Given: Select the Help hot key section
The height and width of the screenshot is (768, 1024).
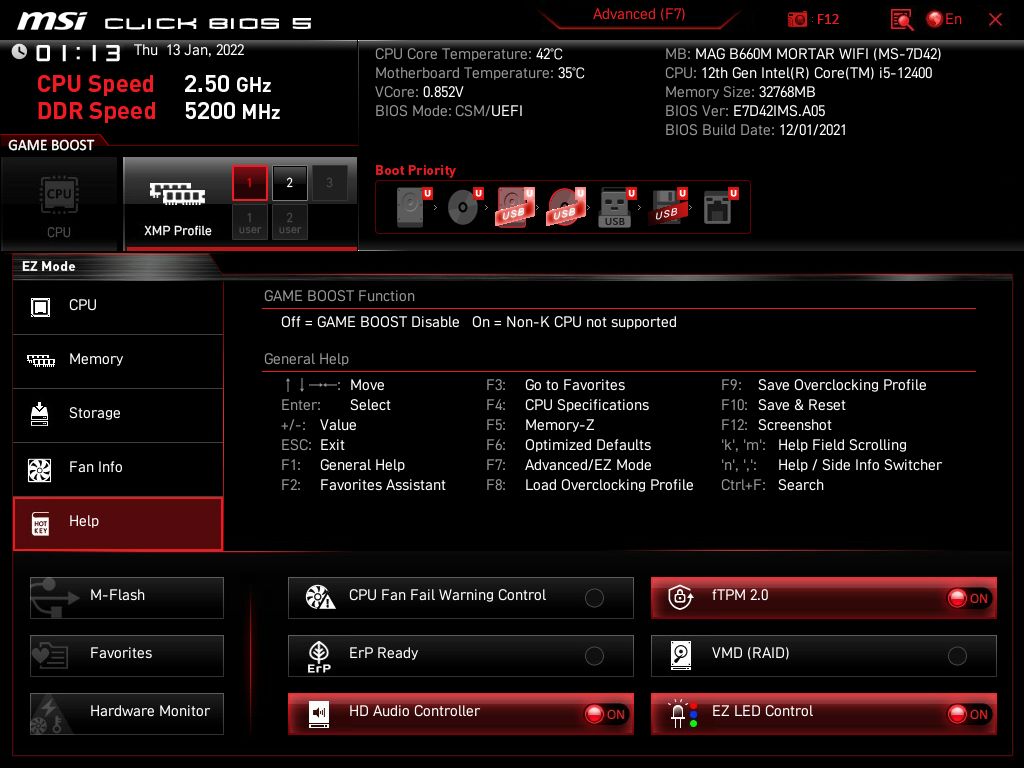Looking at the screenshot, I should point(118,523).
